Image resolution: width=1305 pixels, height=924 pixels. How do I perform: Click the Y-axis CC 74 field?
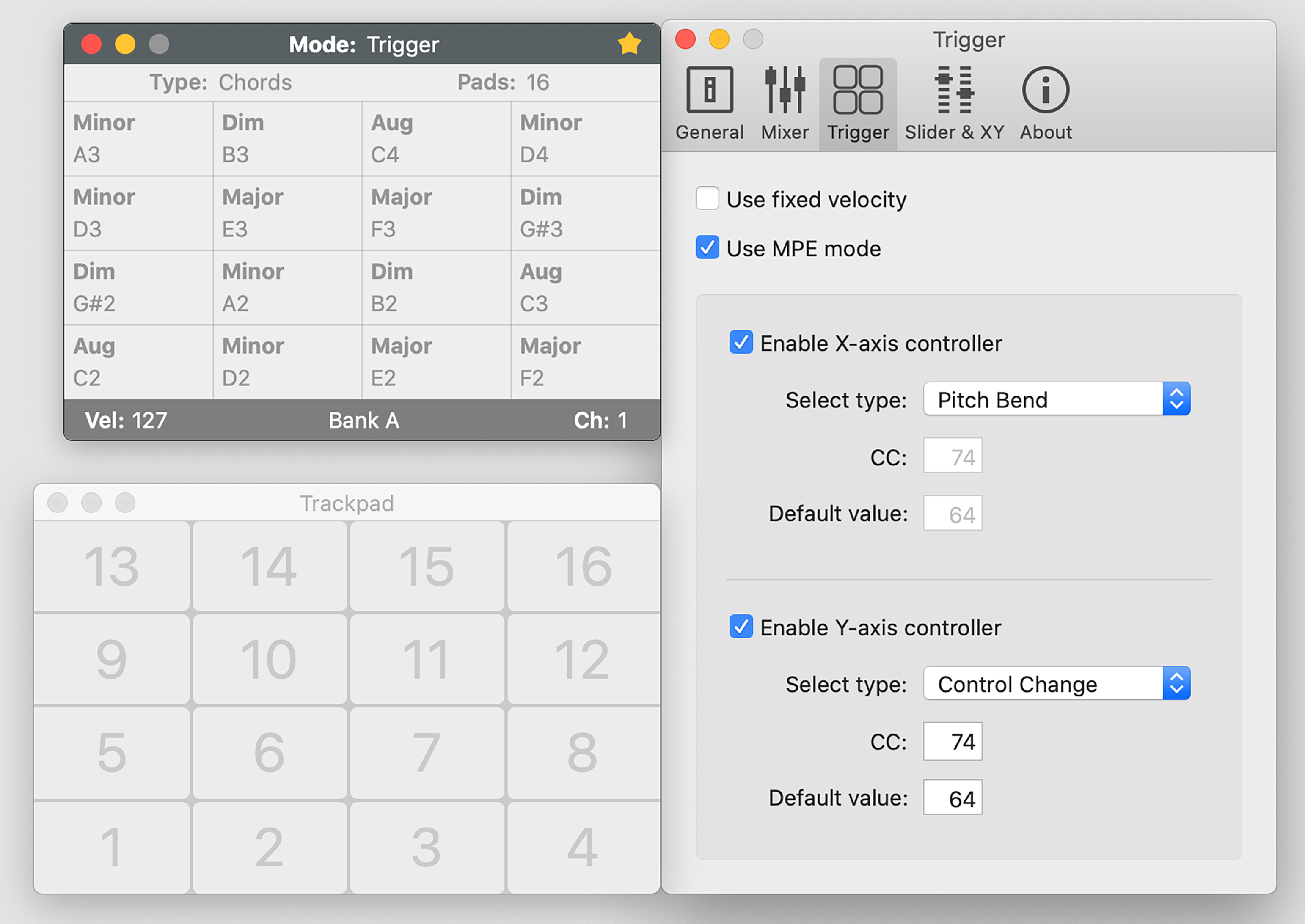point(952,741)
